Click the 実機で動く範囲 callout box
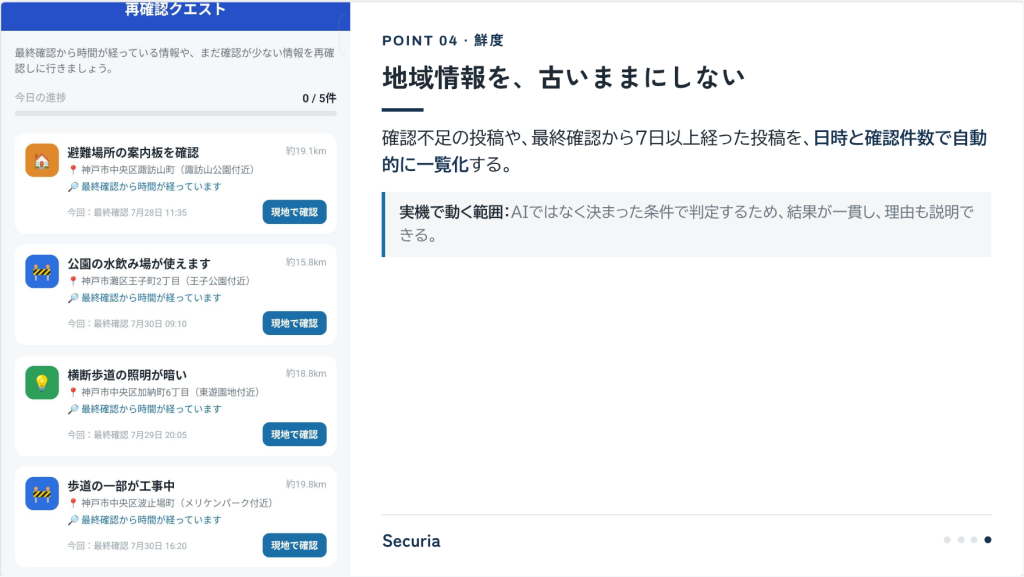 tap(686, 224)
